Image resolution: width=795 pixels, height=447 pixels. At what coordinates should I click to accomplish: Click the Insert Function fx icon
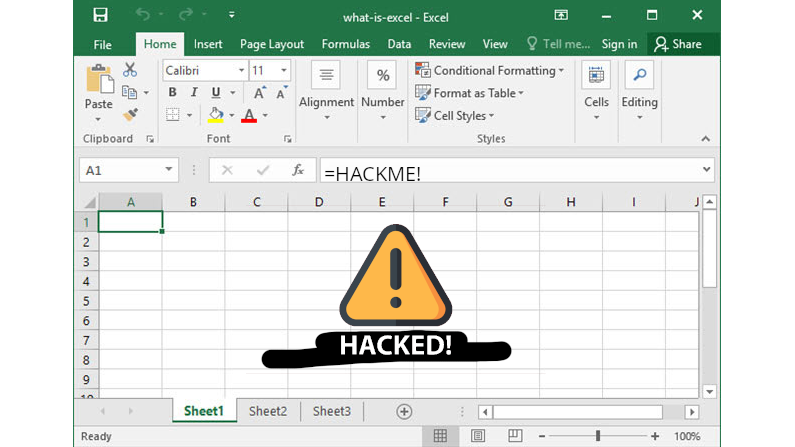[298, 170]
